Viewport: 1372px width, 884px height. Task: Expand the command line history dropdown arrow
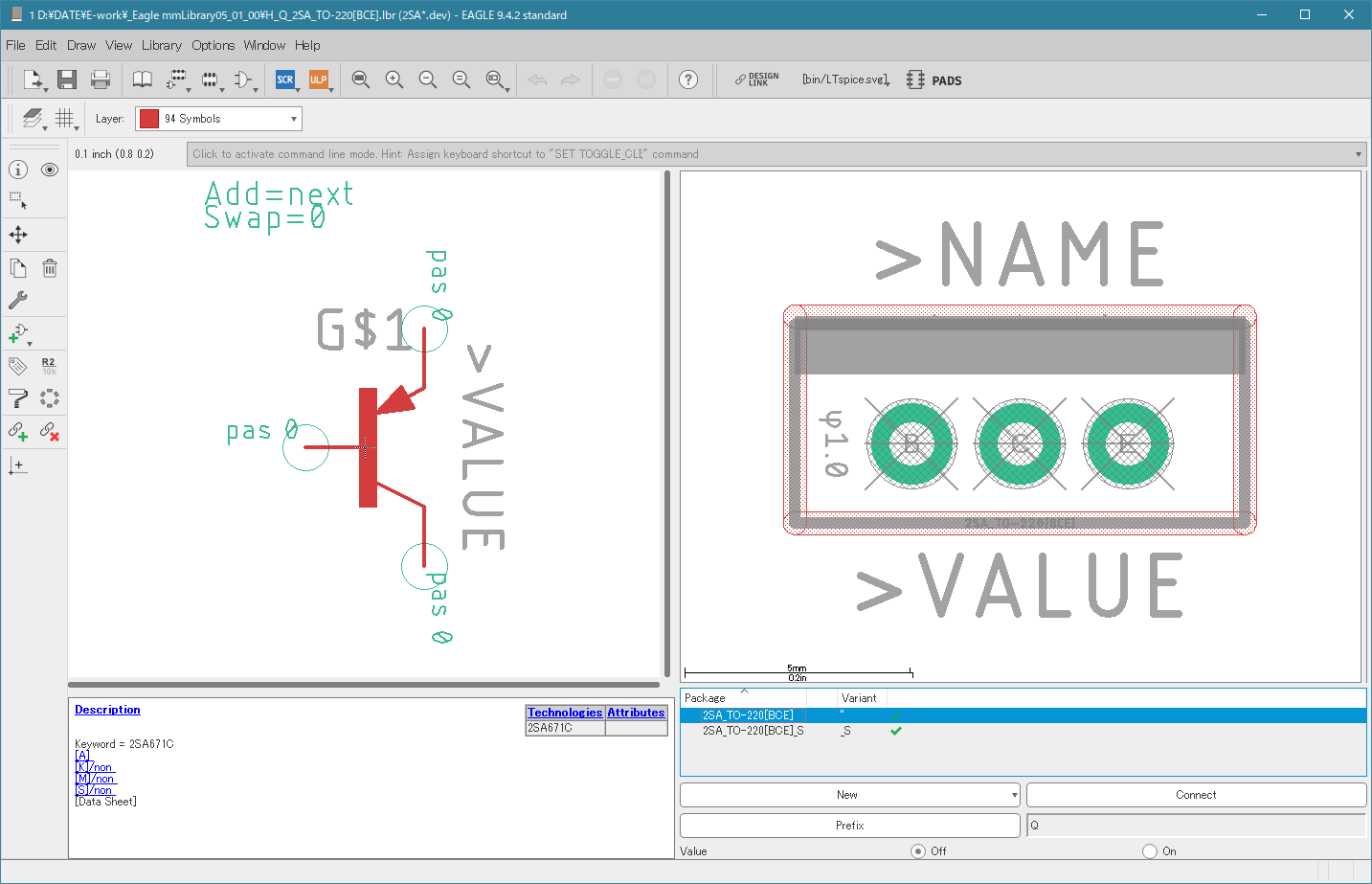tap(1358, 154)
